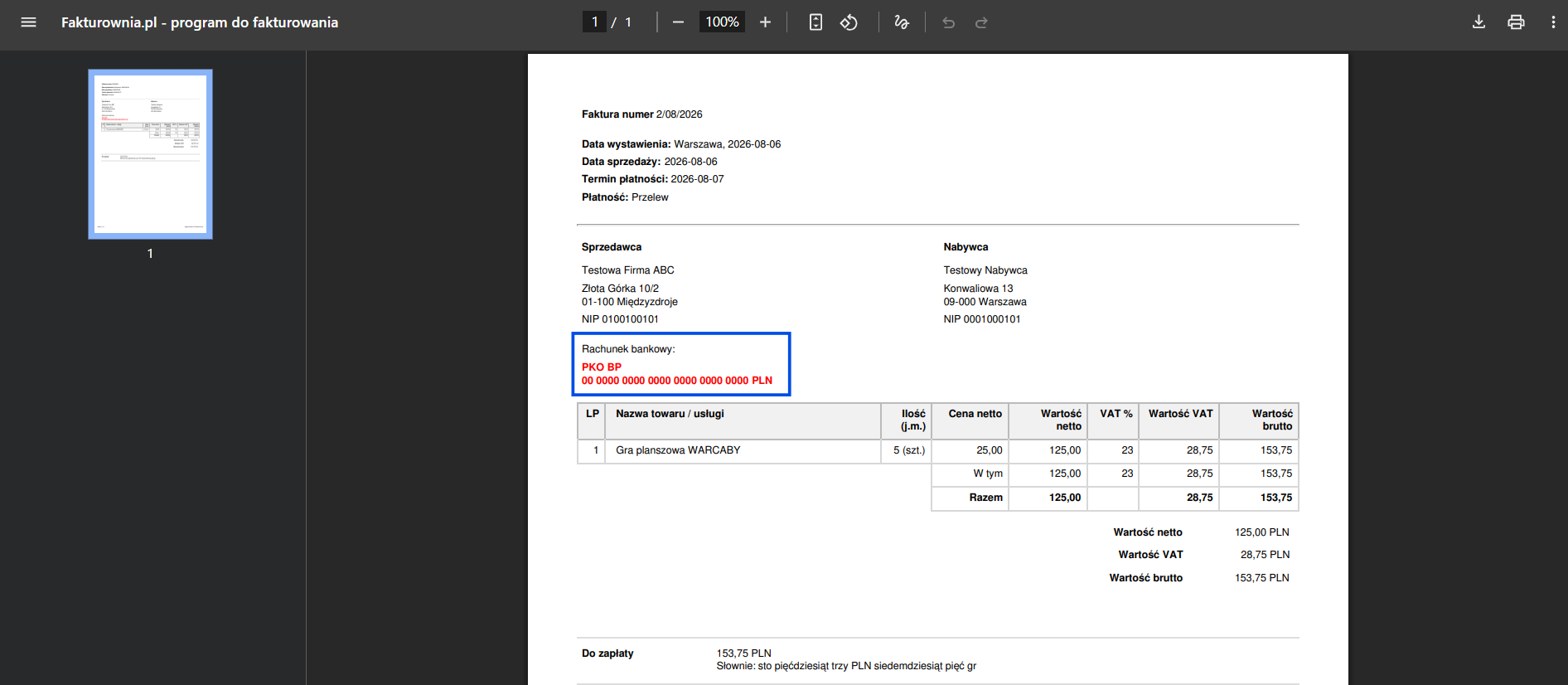Toggle the sidebar hamburger menu

[x=28, y=22]
